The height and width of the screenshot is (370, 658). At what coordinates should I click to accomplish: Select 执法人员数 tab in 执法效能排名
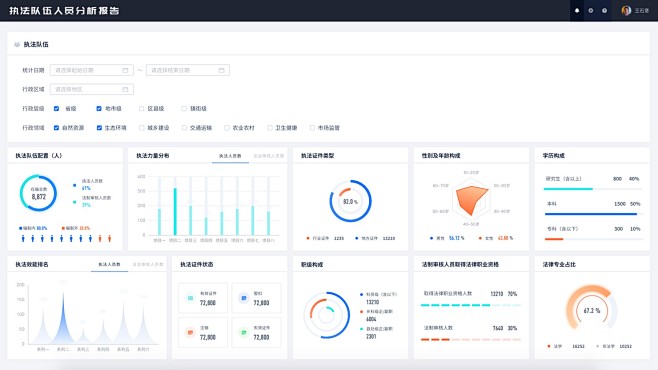point(109,264)
